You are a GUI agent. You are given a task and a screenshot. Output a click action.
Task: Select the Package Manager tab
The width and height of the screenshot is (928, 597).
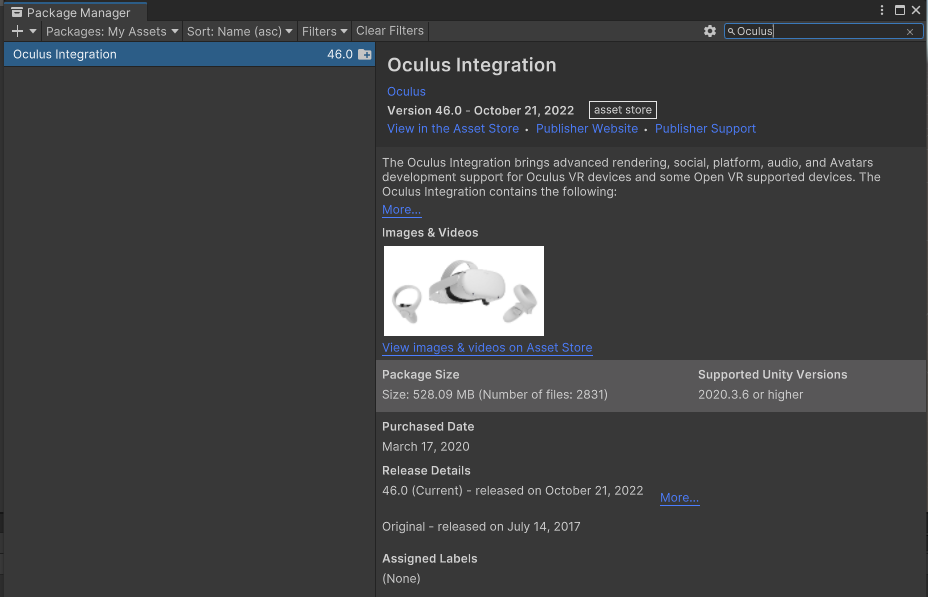[x=78, y=13]
